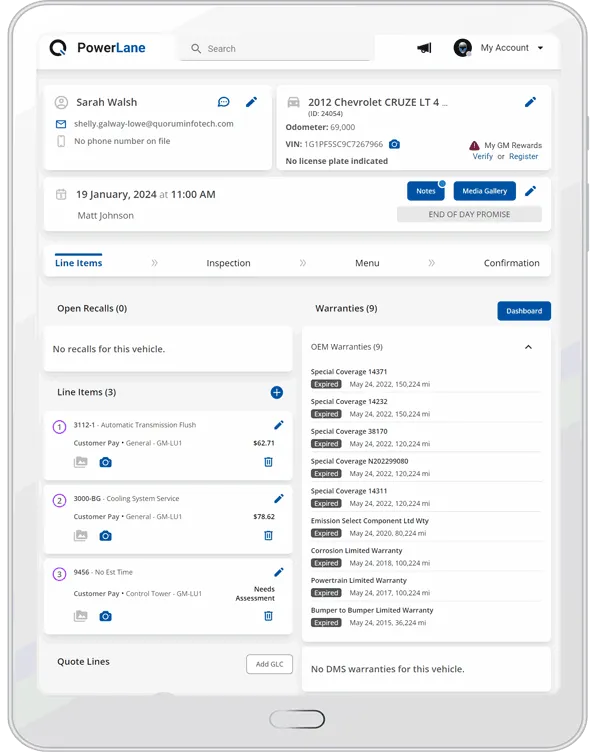The width and height of the screenshot is (600, 754).
Task: Click the line item number 2 badge
Action: (59, 501)
